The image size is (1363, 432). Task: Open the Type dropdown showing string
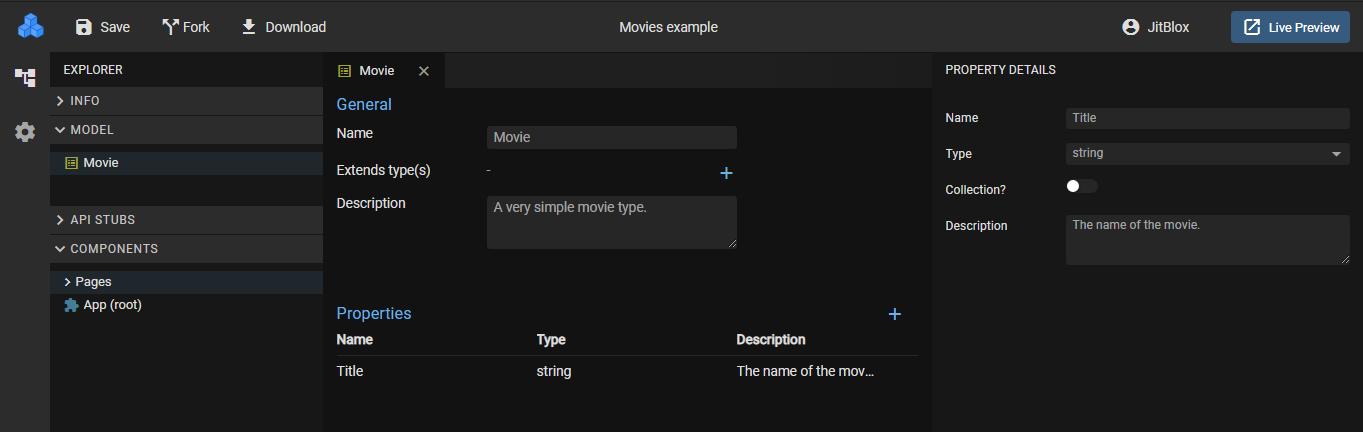pyautogui.click(x=1208, y=154)
